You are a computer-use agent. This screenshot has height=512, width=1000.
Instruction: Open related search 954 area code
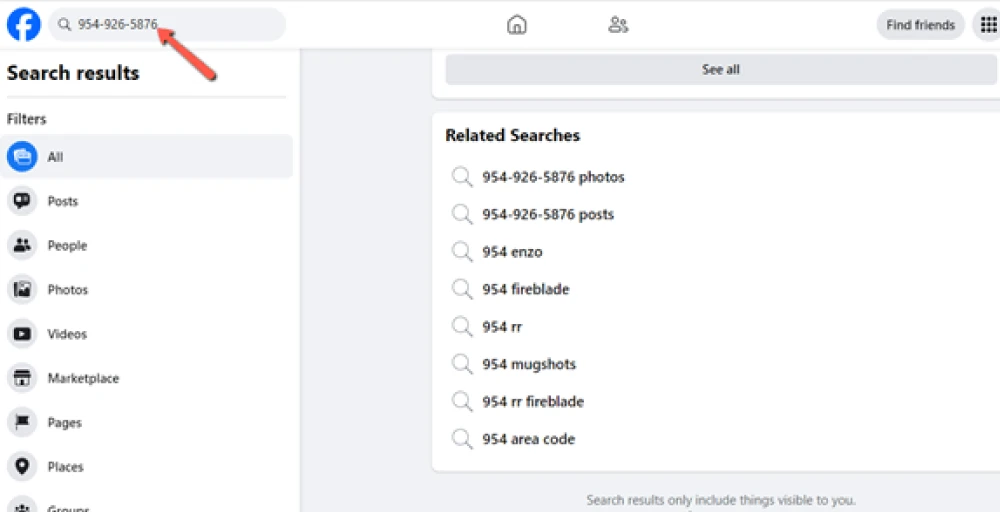pyautogui.click(x=529, y=439)
